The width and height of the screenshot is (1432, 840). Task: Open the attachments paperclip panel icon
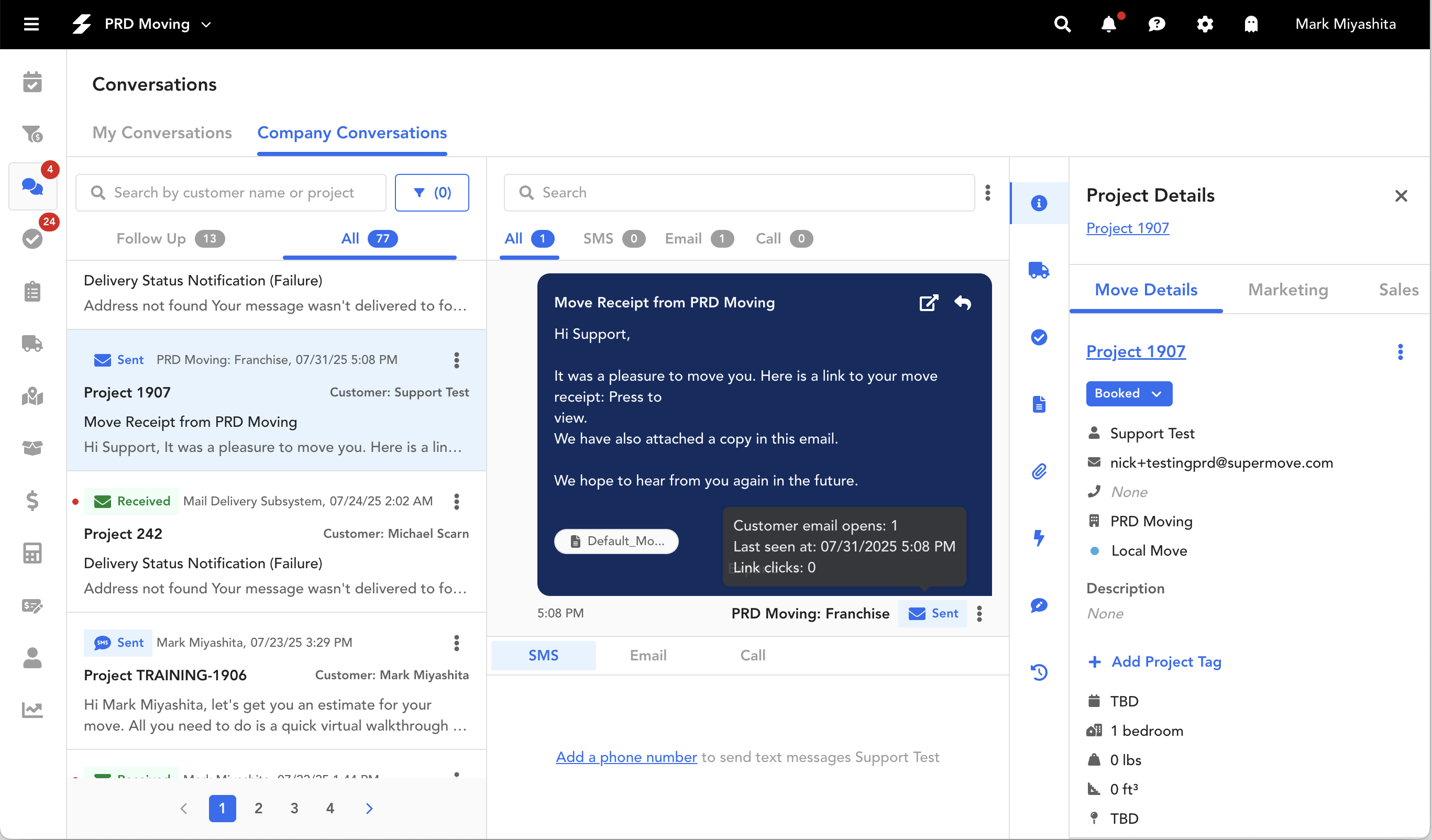pos(1039,471)
